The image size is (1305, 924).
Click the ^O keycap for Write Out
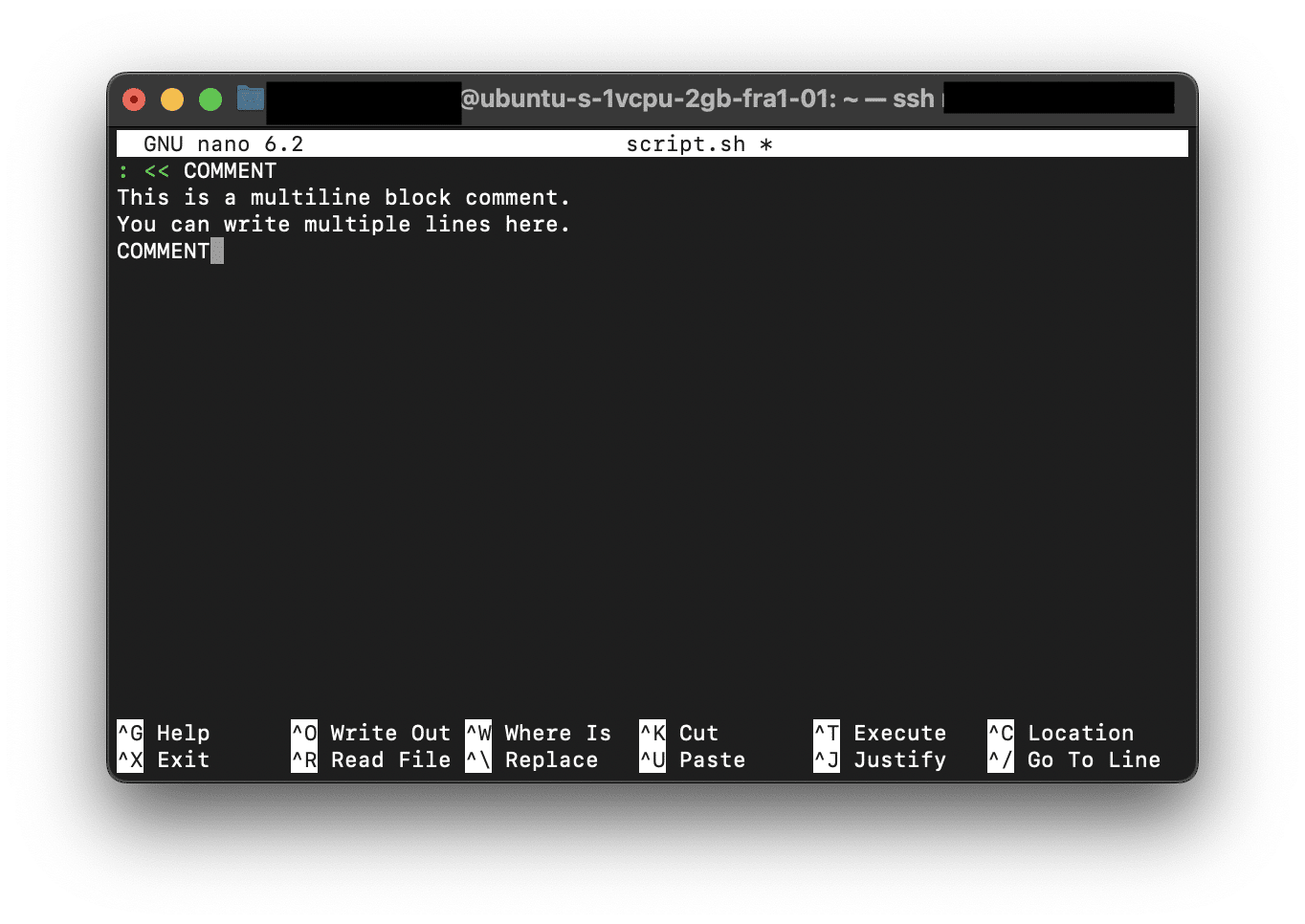303,733
